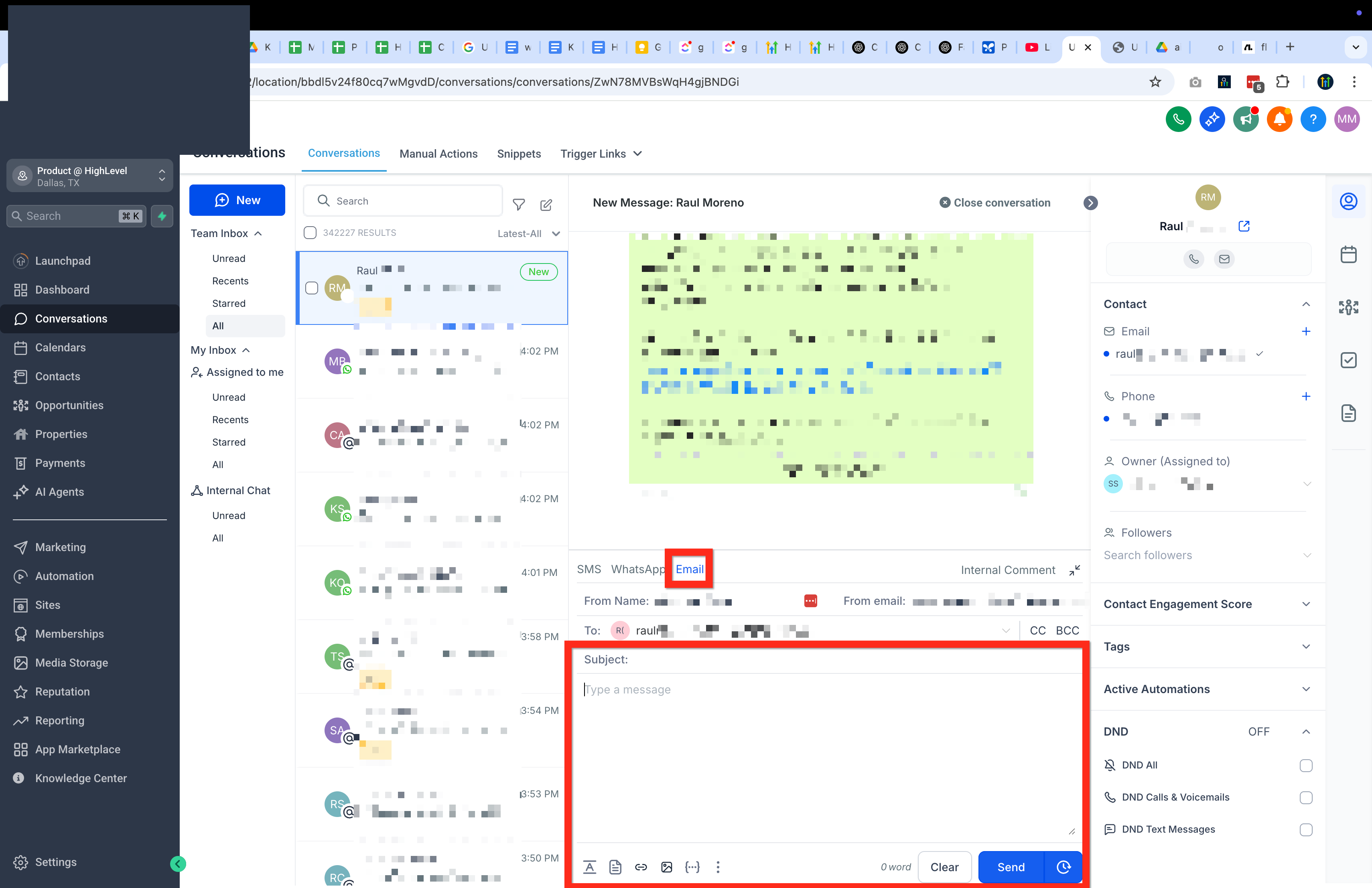Open the orange notifications bell
Screen dimensions: 1372x888
click(1279, 119)
